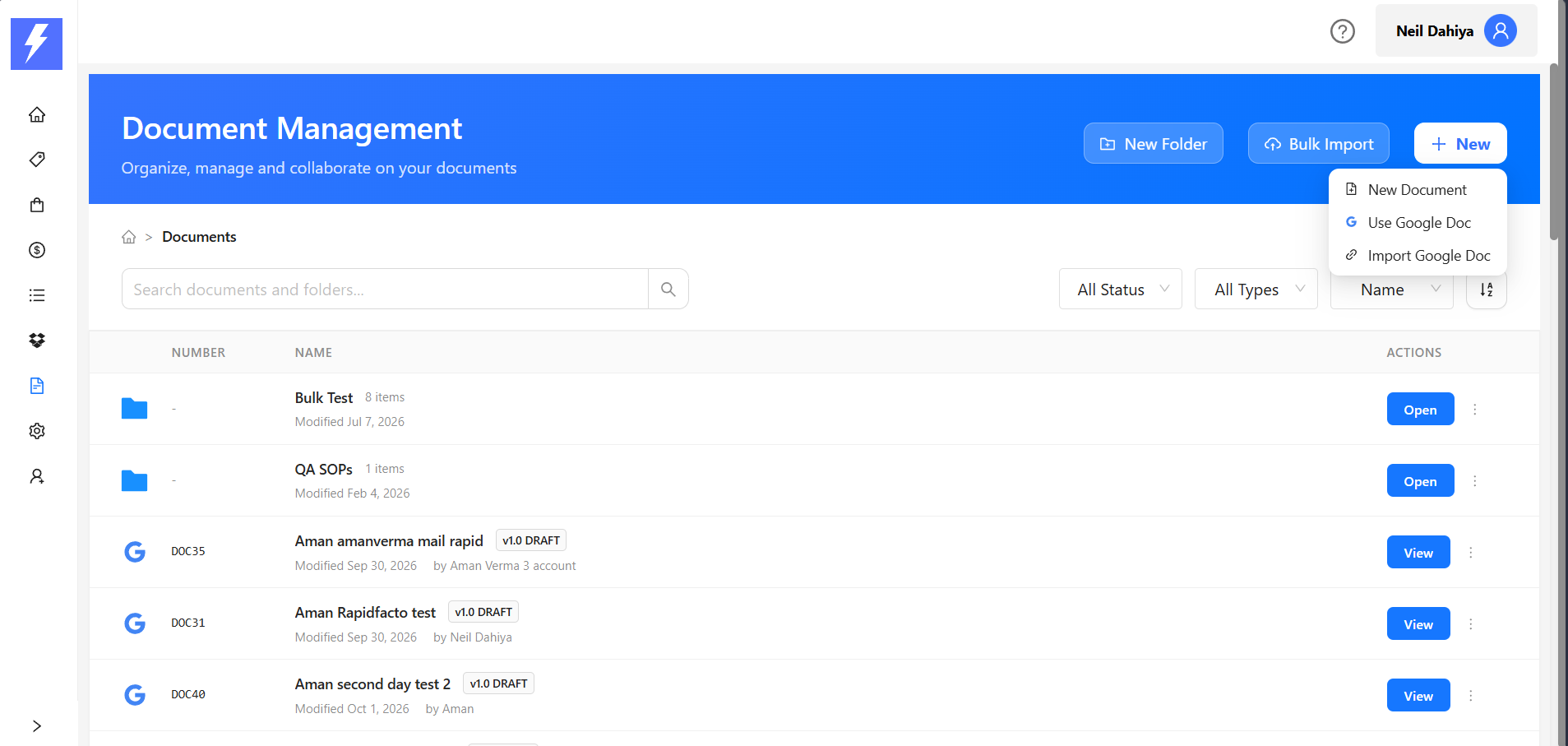The image size is (1568, 746).
Task: Click the Bulk Import button
Action: click(1319, 143)
